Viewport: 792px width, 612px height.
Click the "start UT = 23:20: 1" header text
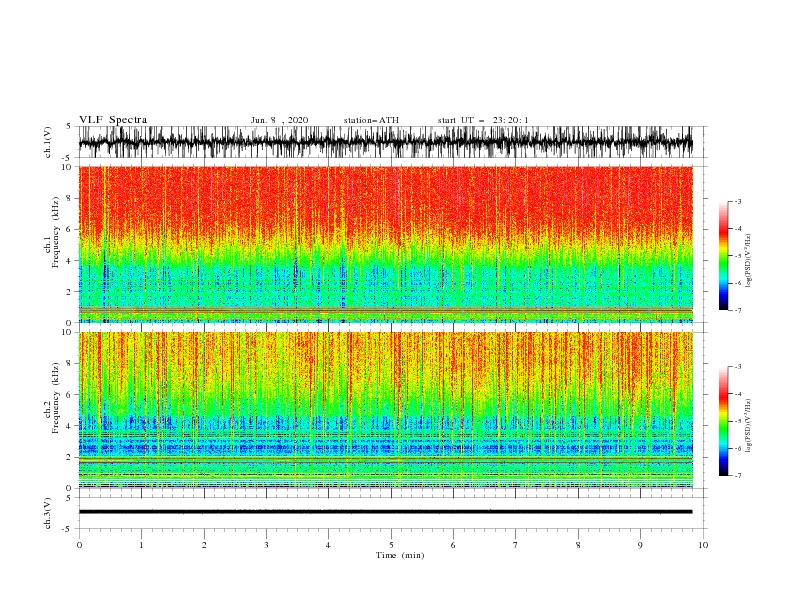click(483, 120)
